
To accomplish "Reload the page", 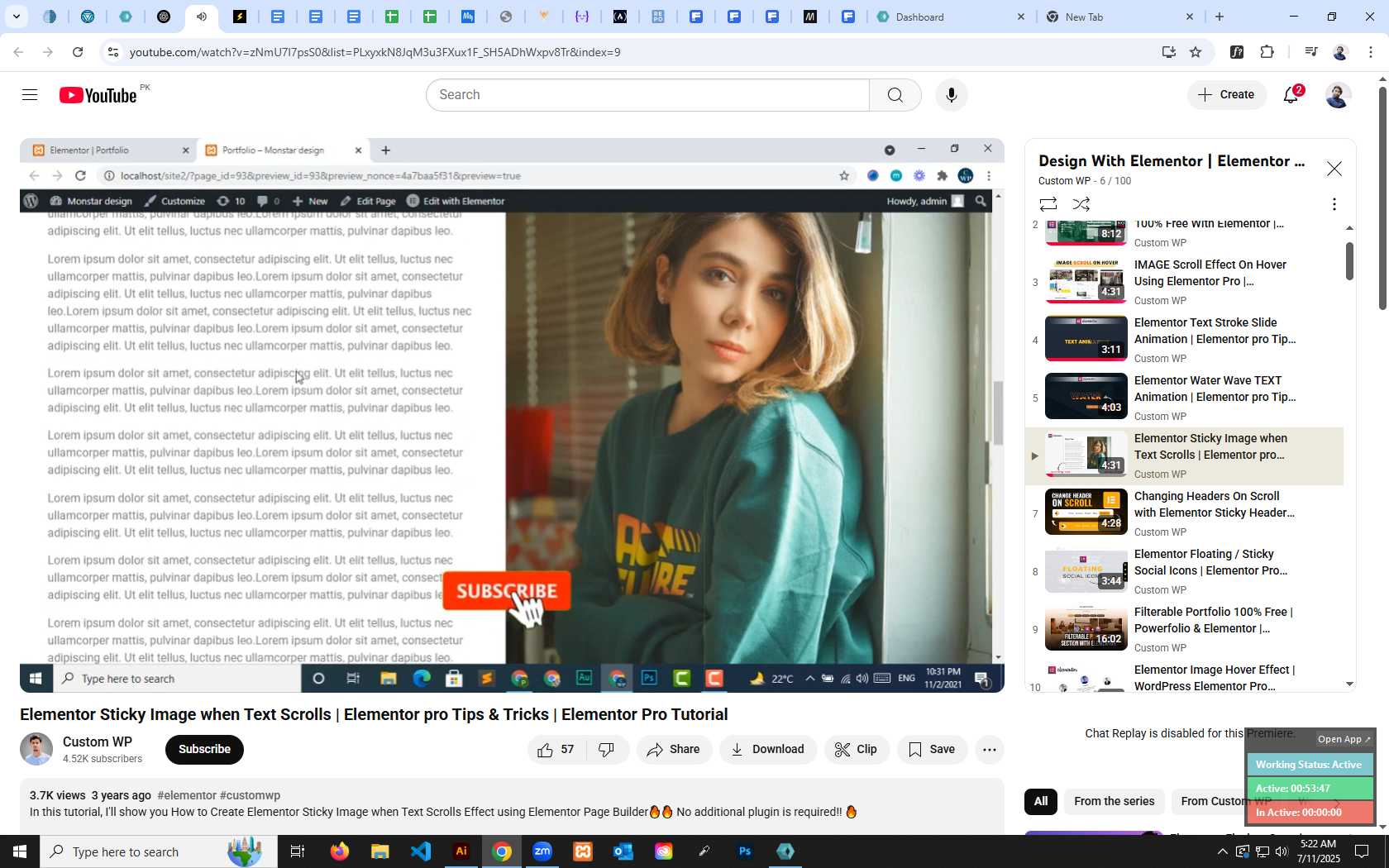I will [78, 52].
